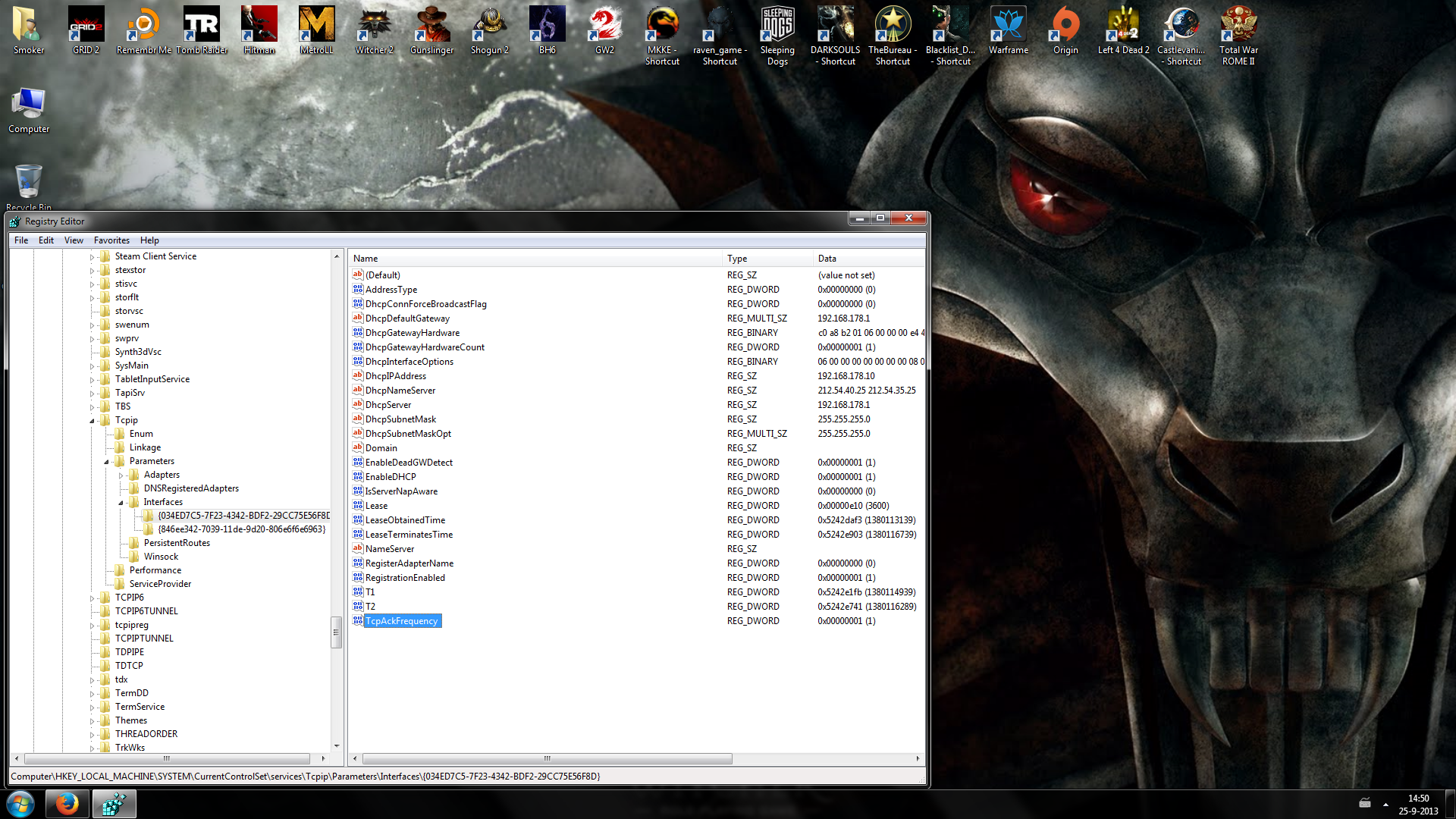Image resolution: width=1456 pixels, height=819 pixels.
Task: Open the Windows Start menu orb
Action: click(x=20, y=804)
